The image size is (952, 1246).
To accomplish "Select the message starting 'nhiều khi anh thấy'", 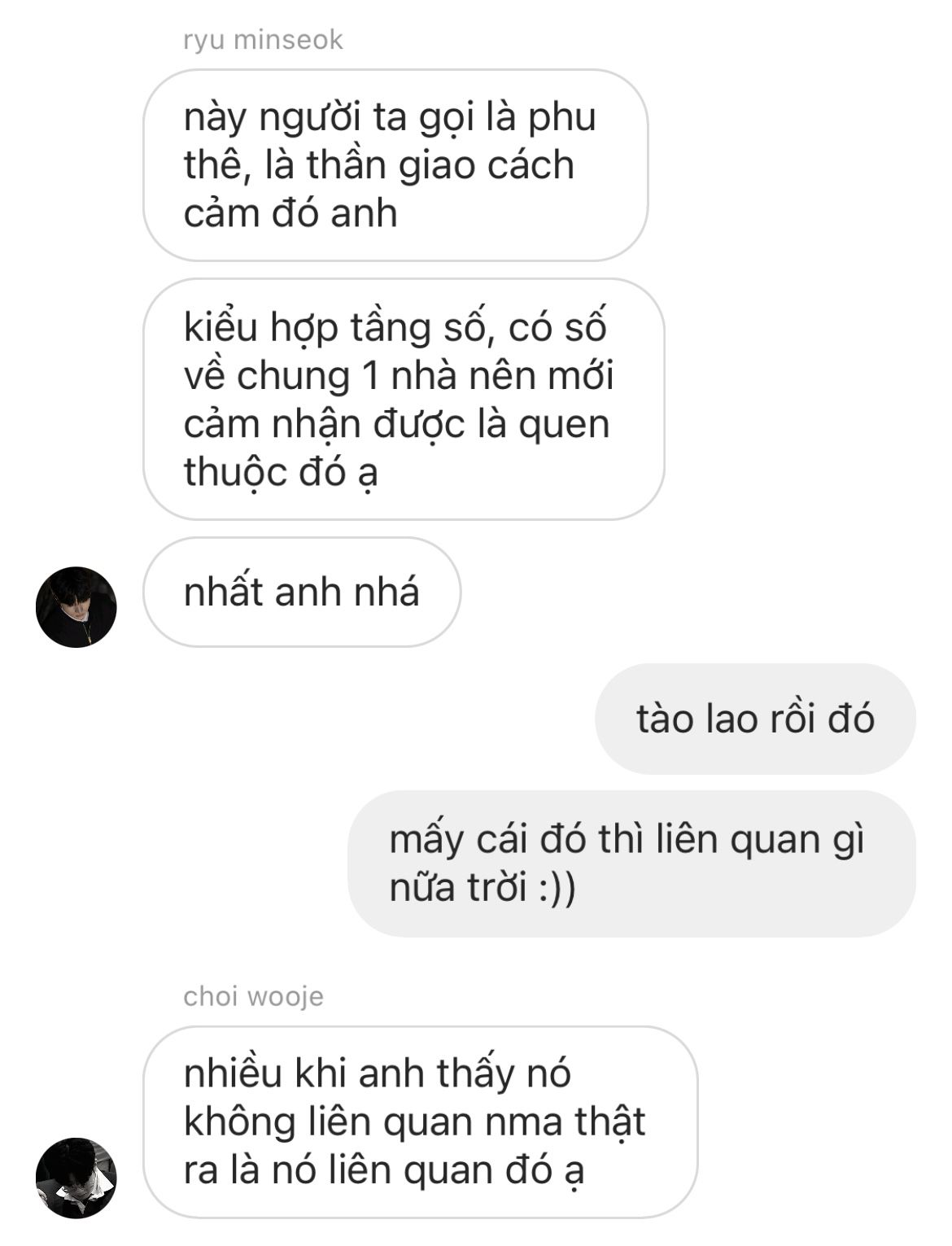I will pyautogui.click(x=421, y=1121).
